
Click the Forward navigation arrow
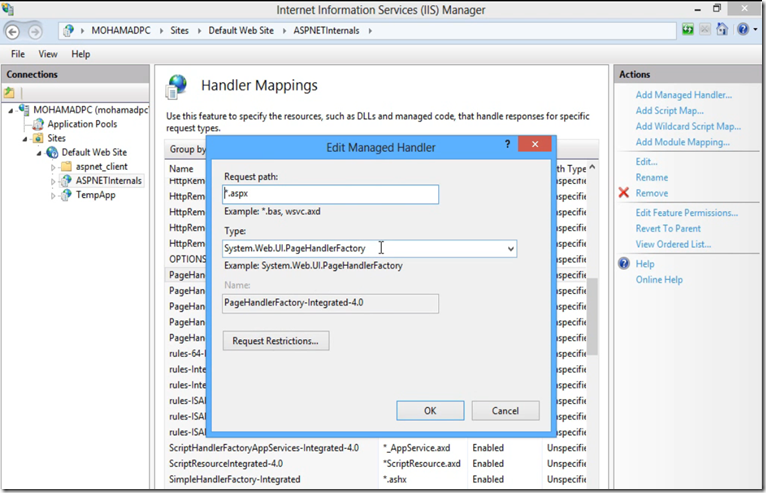tap(35, 32)
